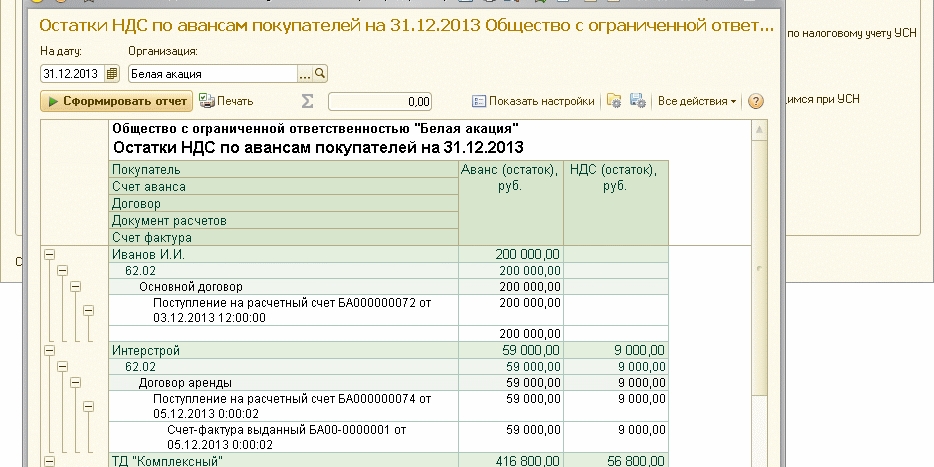Click the Организация field with Белая акация
This screenshot has height=467, width=934.
pyautogui.click(x=212, y=74)
